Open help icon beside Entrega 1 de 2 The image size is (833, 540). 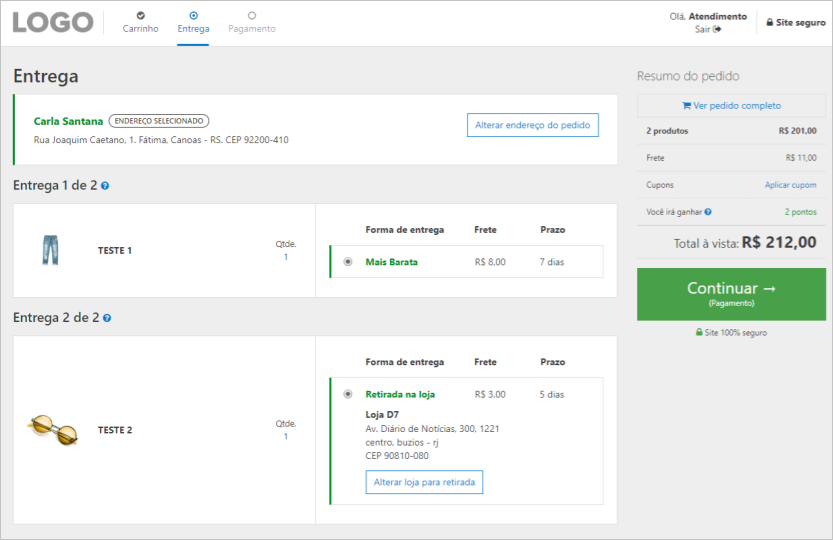(105, 186)
